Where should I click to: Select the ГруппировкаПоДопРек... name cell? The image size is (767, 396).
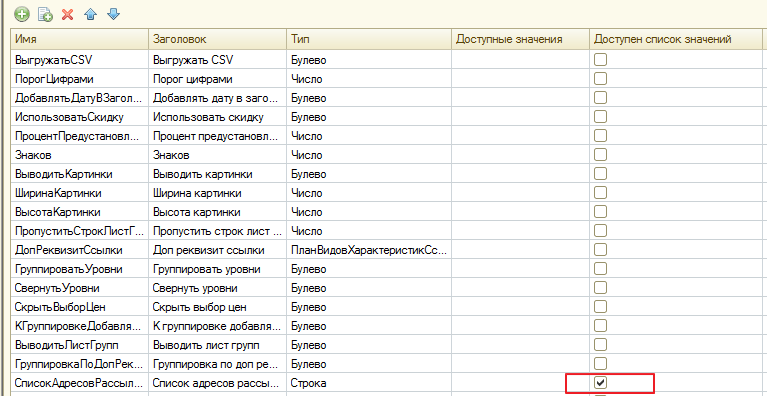80,364
